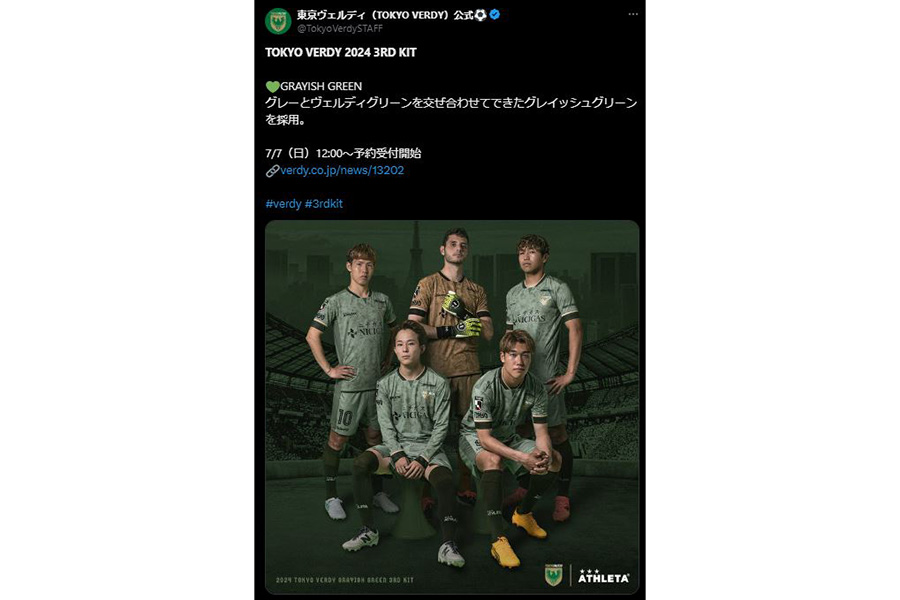Click the TOKYO VERDY 2024 3RD KIT heading

[x=341, y=52]
